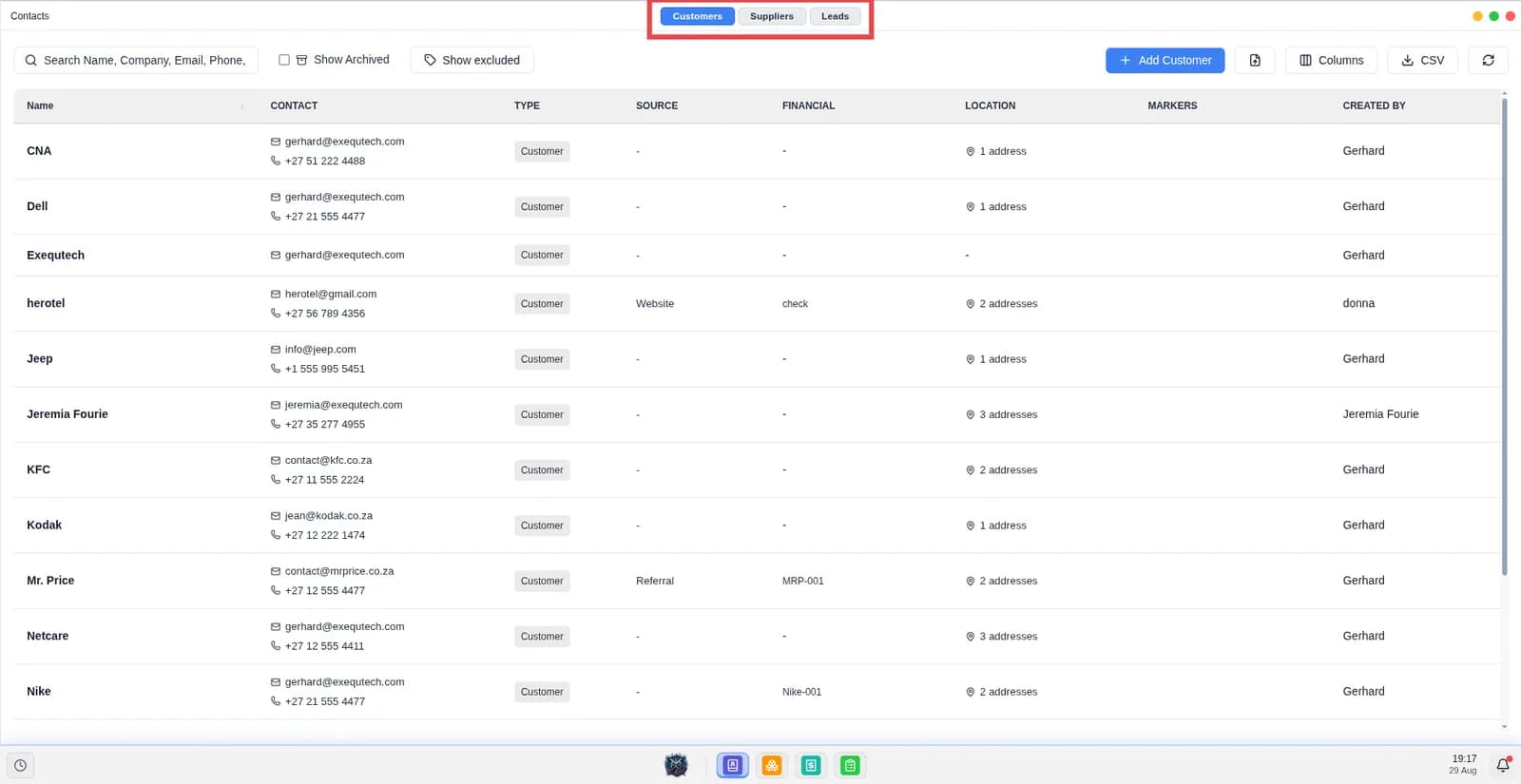The height and width of the screenshot is (784, 1521).
Task: Click the import file icon button
Action: (x=1255, y=60)
